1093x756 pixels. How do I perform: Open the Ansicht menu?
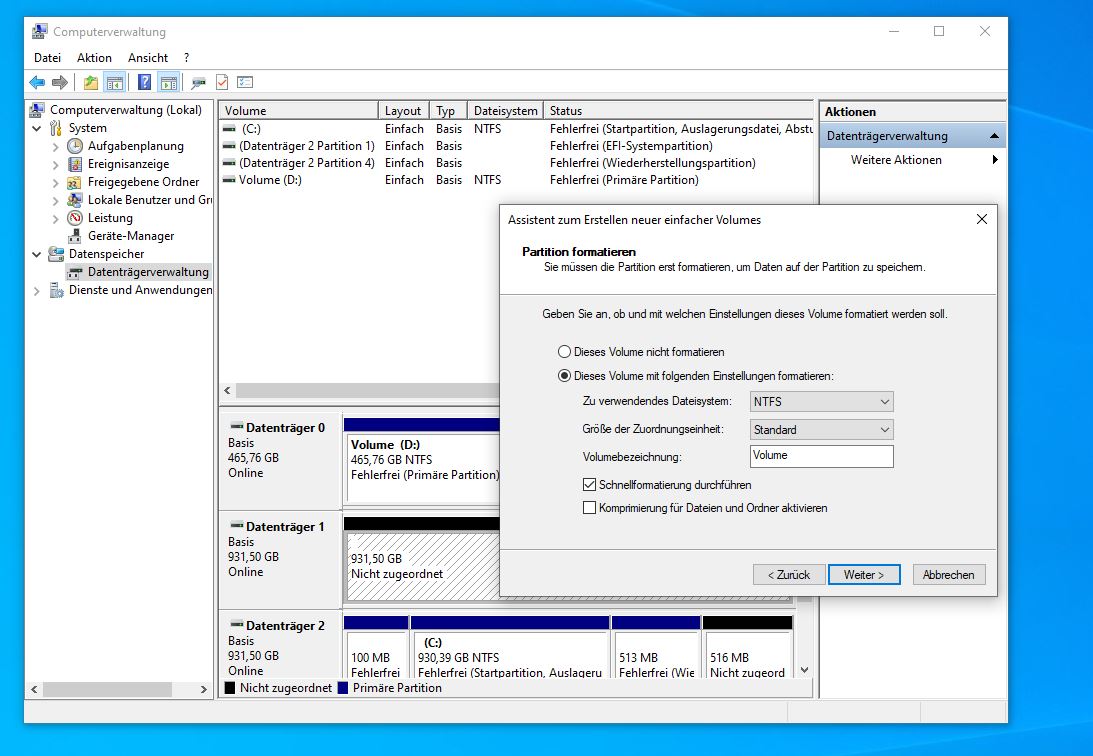[x=148, y=58]
